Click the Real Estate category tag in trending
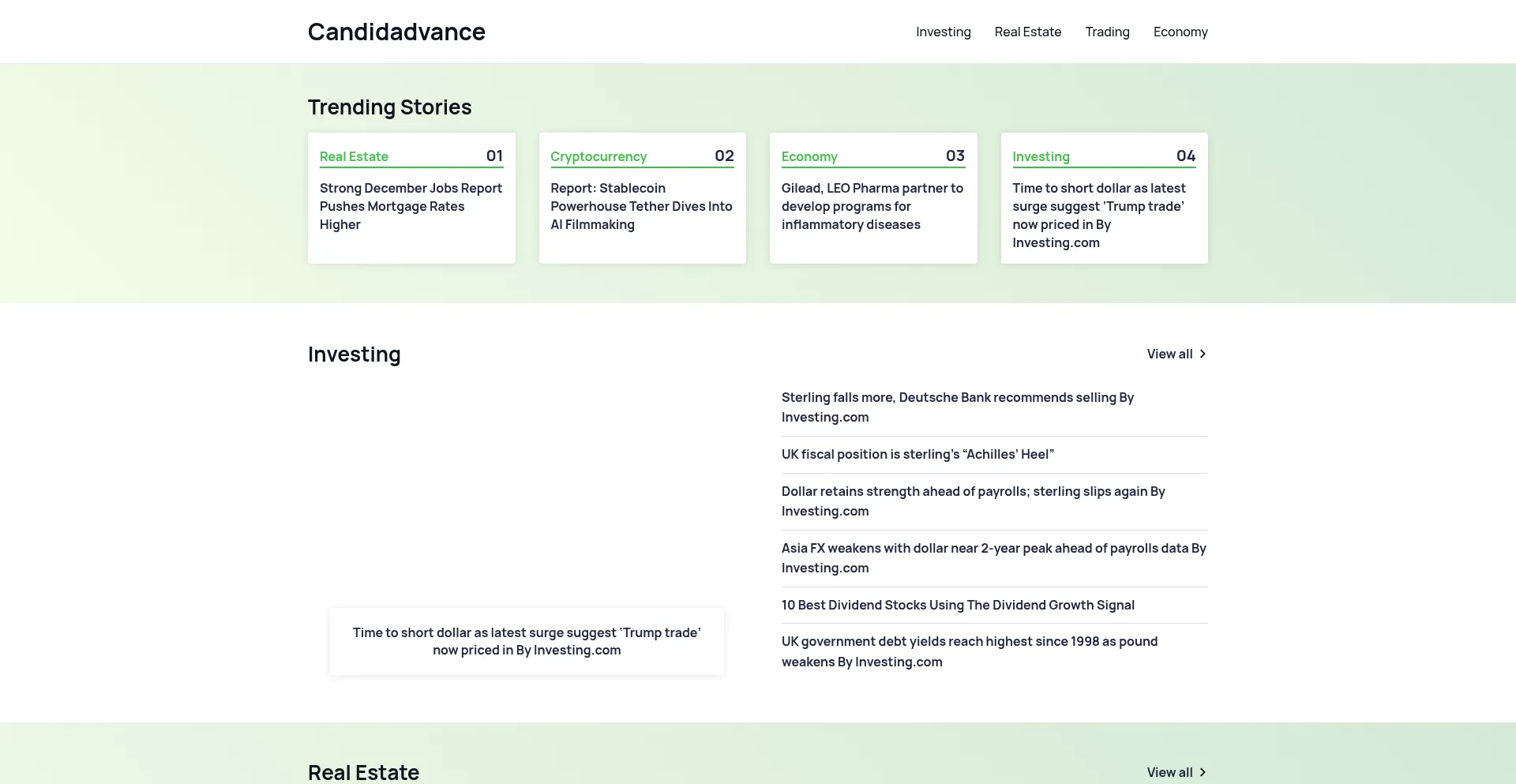 tap(354, 156)
